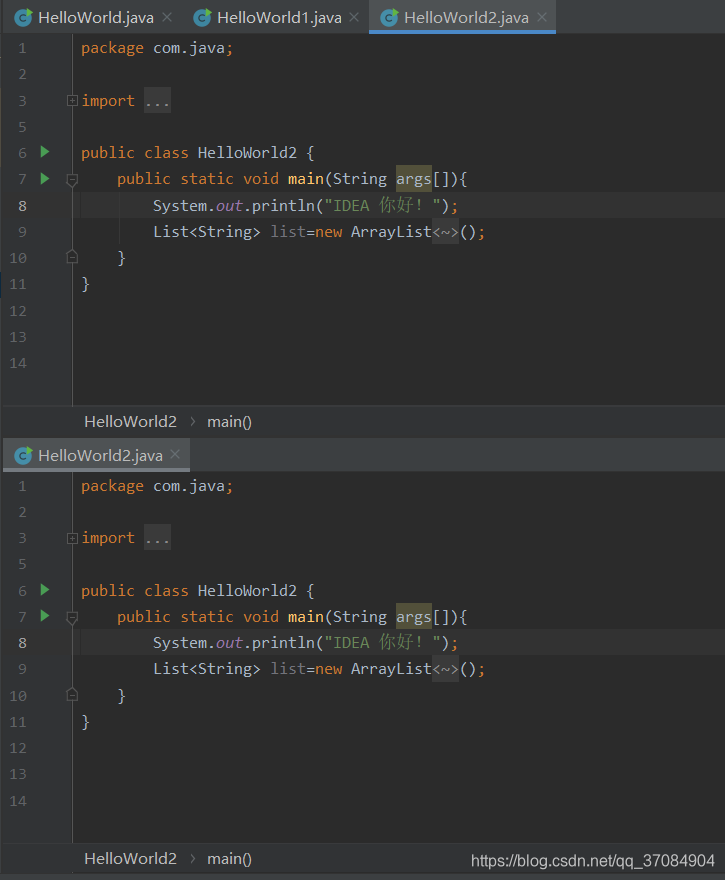Run main method from line 7 gutter in bottom pane
725x880 pixels.
pos(45,616)
